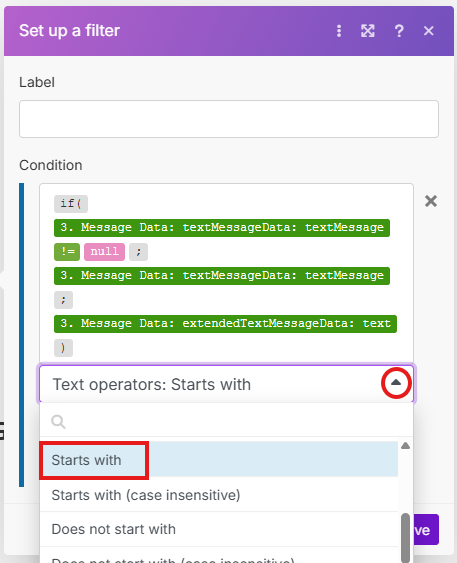Open the three-dot options menu in header
457x563 pixels.
(x=339, y=31)
